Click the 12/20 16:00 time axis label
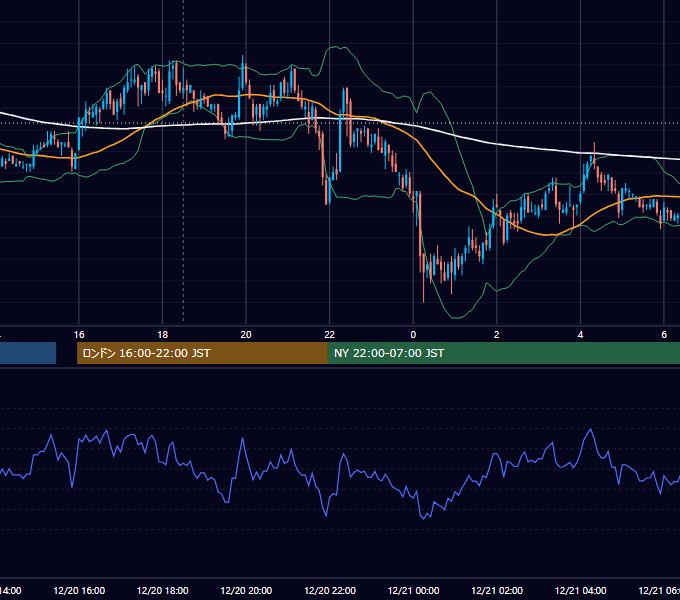This screenshot has height=600, width=680. point(79,590)
